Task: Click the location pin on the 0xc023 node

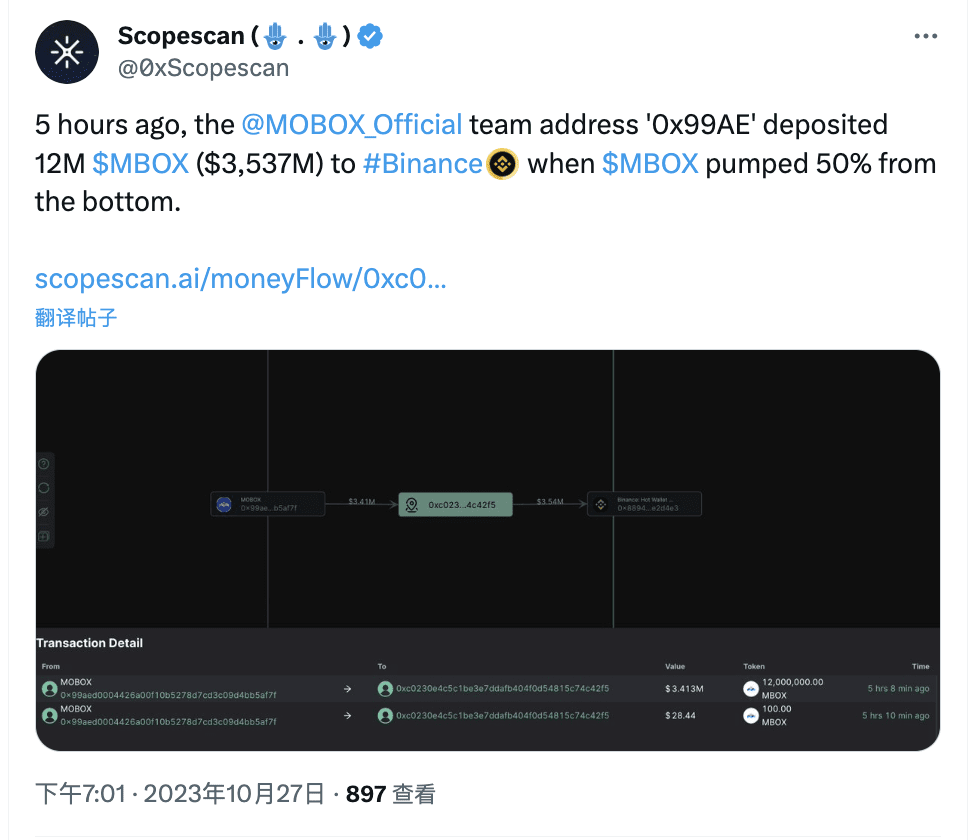Action: click(x=410, y=504)
